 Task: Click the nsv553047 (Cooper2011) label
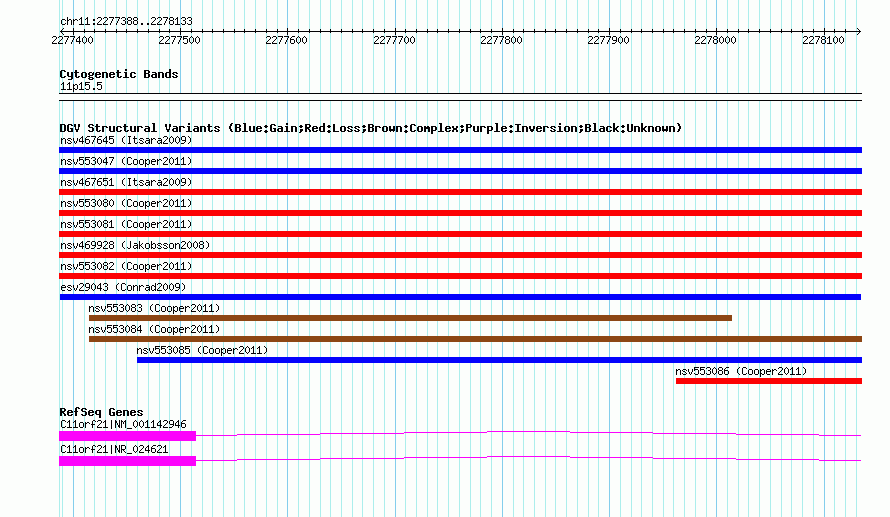point(126,161)
